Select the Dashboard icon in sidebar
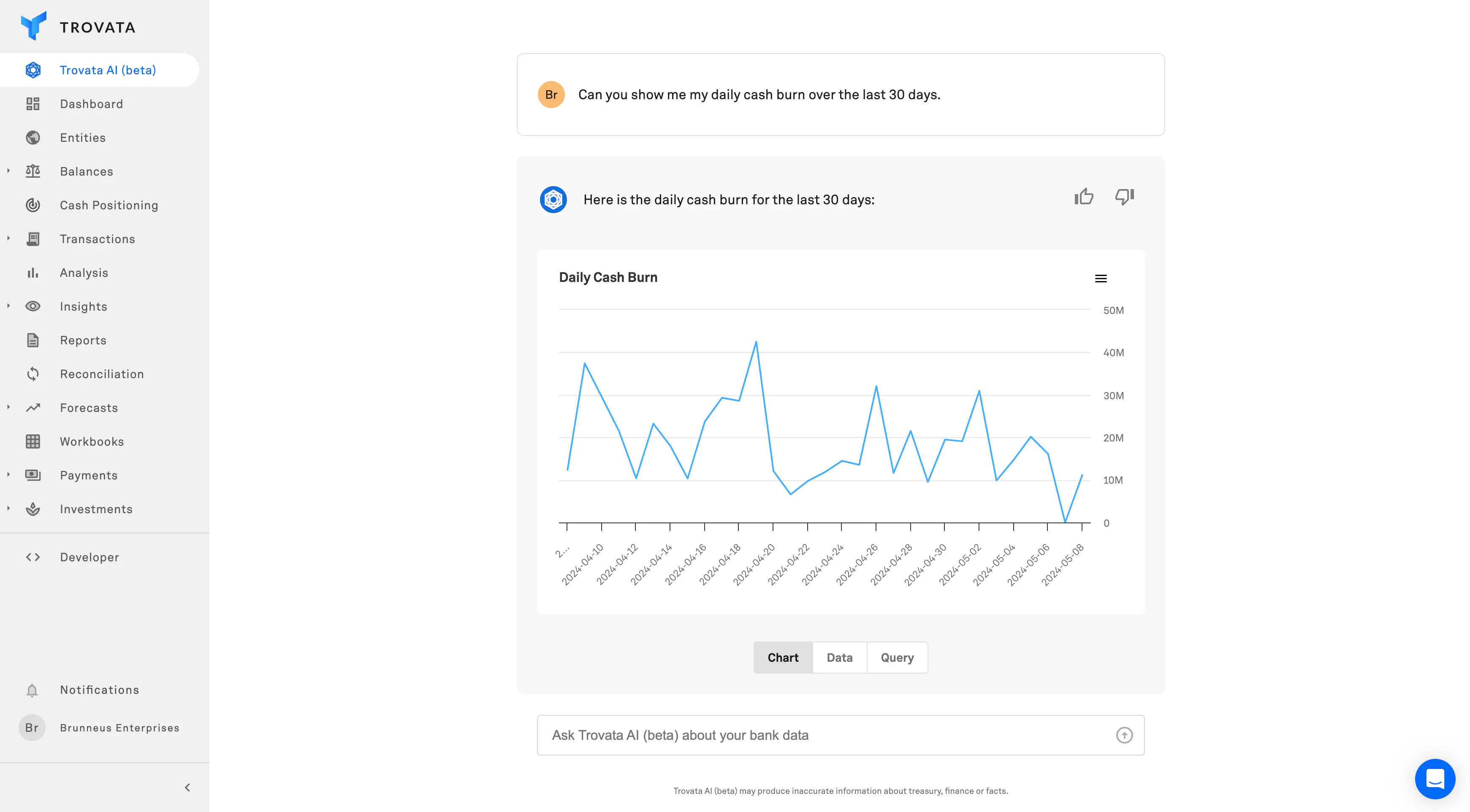Screen dimensions: 1470x812 33,104
